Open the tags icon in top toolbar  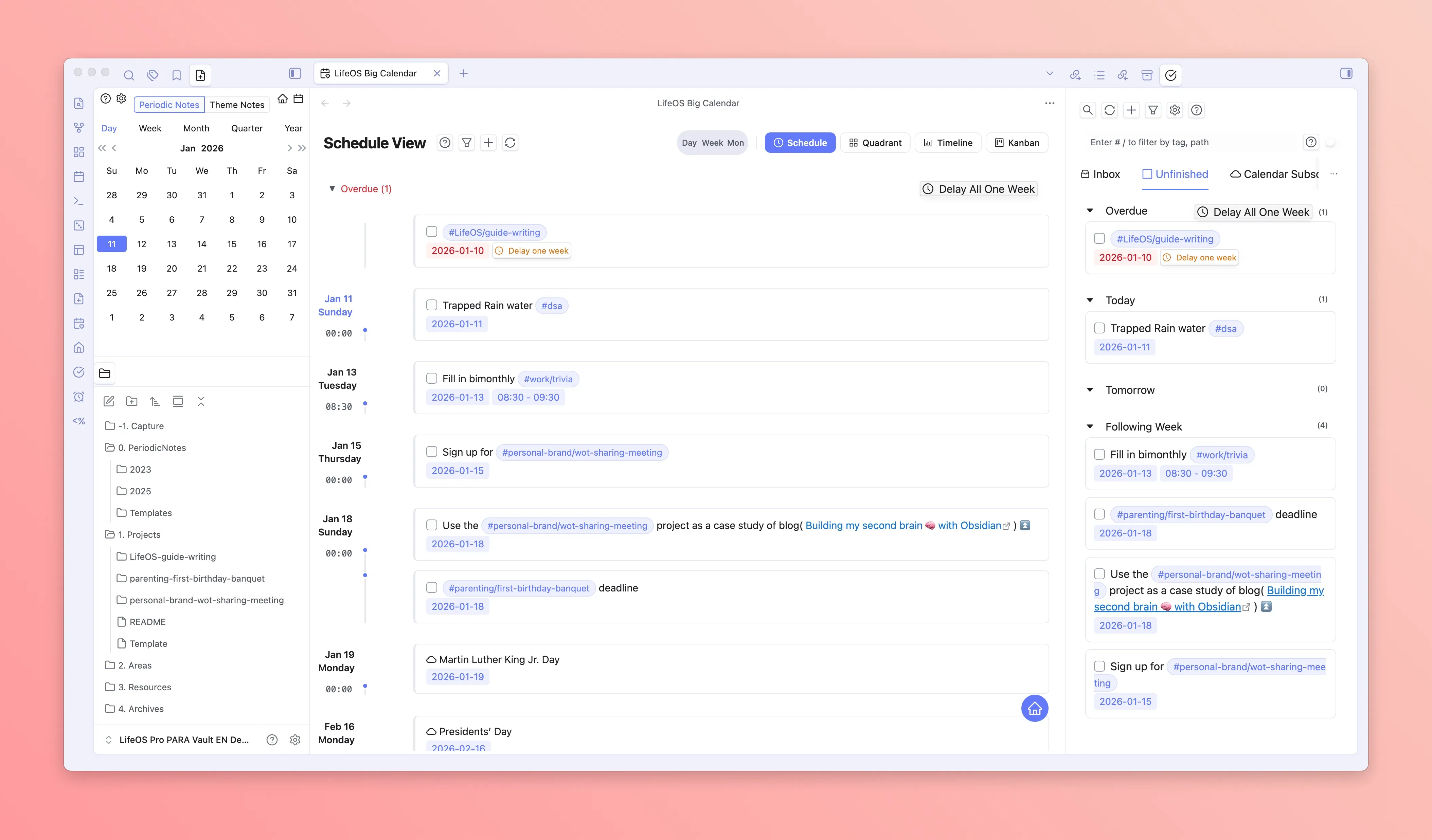click(152, 75)
